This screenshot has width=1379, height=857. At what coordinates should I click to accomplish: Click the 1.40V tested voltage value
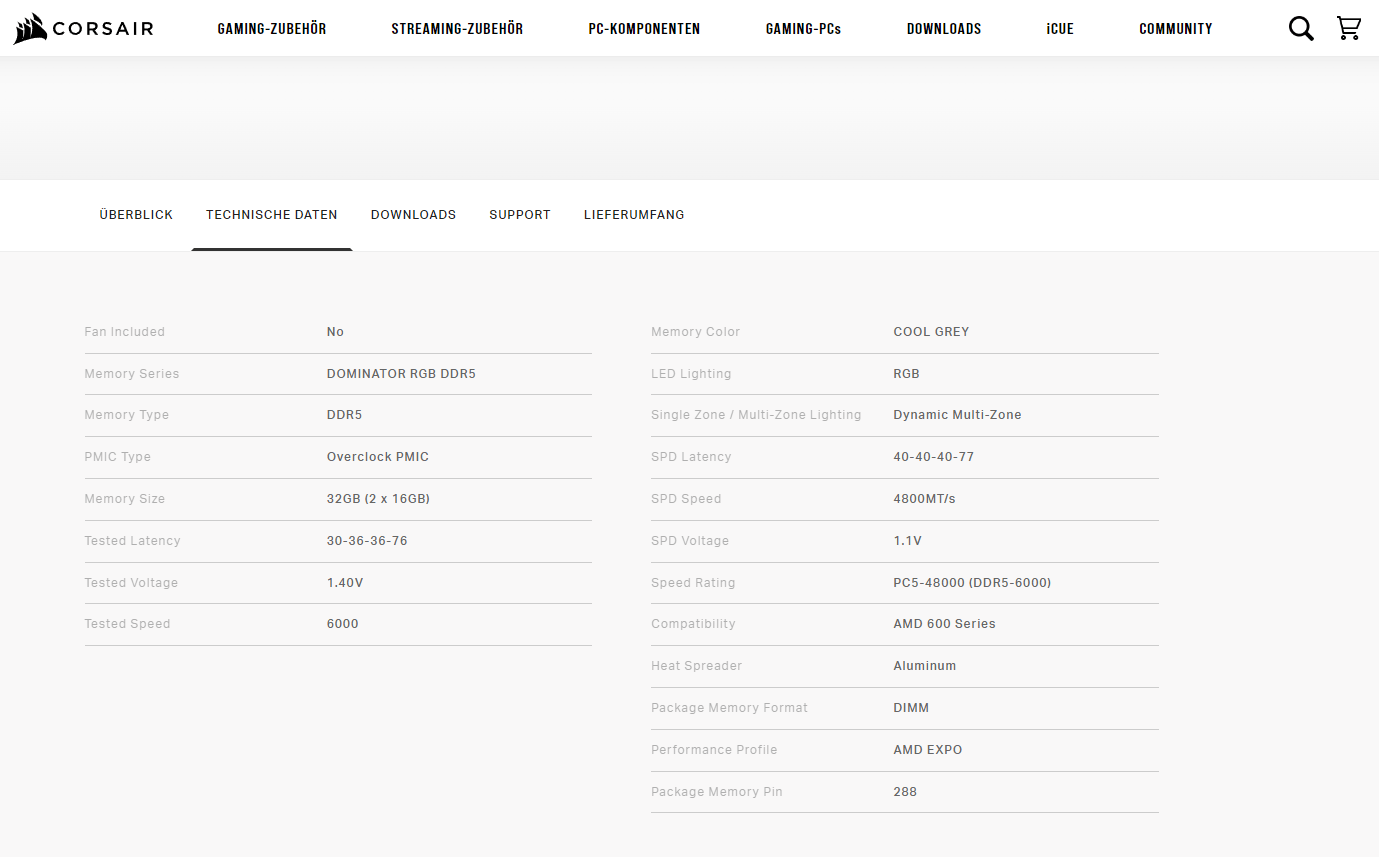[x=345, y=583]
